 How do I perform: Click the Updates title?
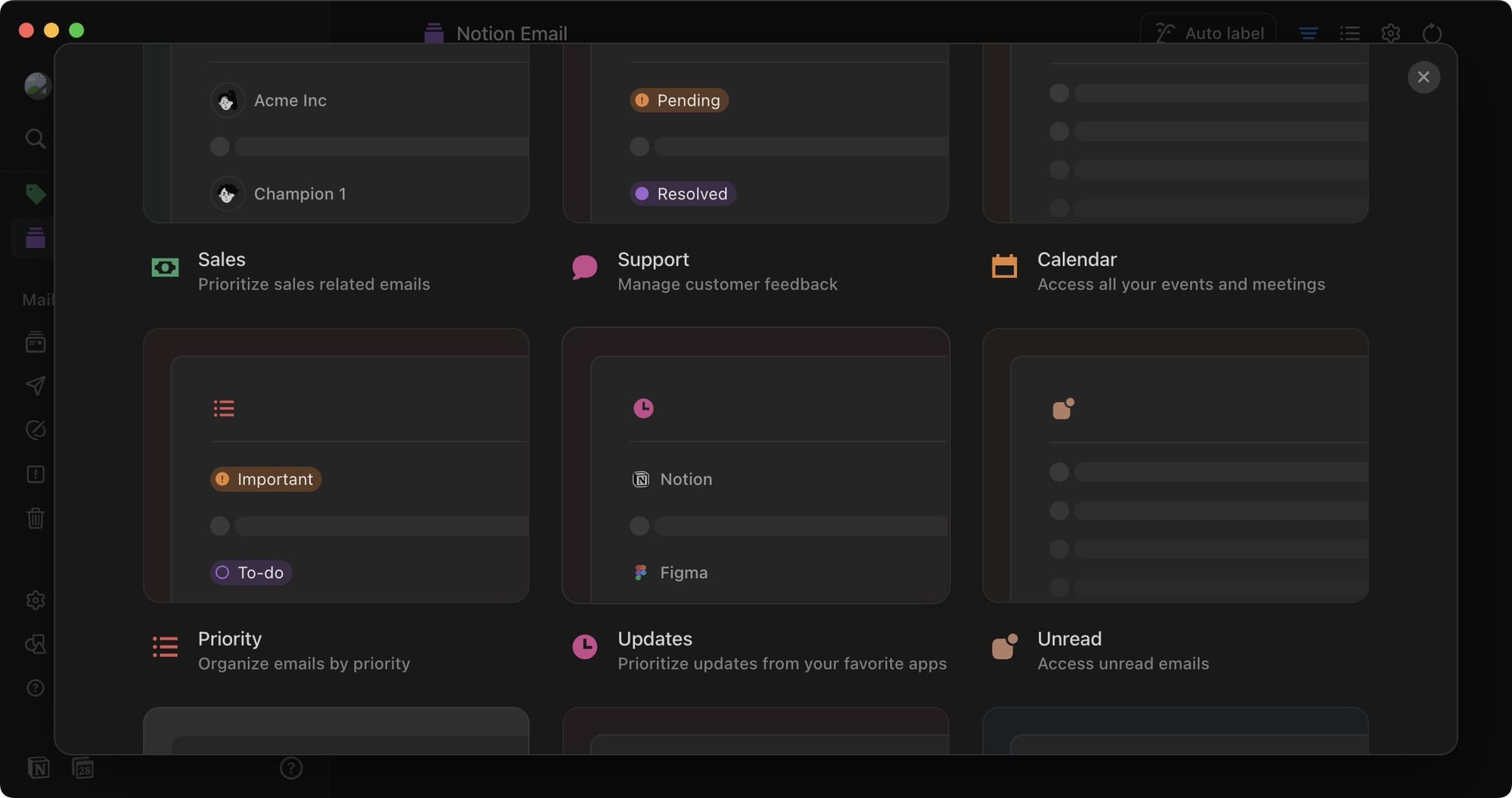[655, 639]
